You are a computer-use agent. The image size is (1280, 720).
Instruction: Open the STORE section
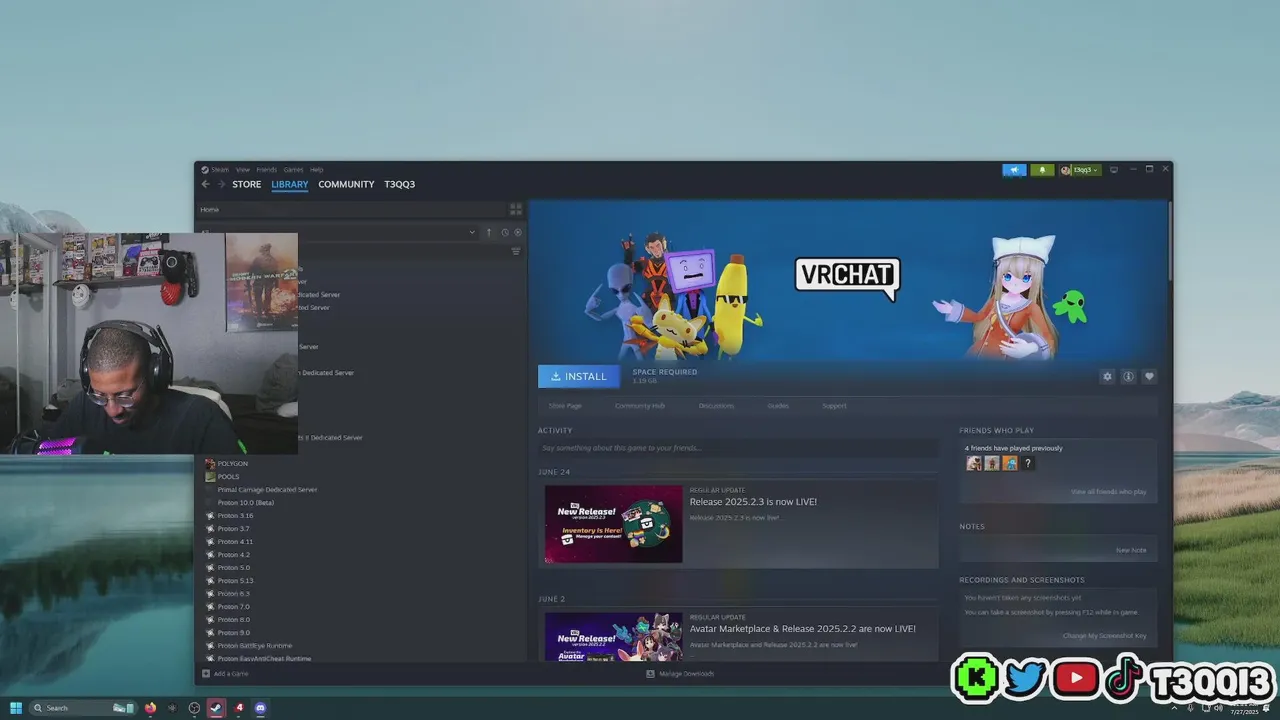coord(247,184)
